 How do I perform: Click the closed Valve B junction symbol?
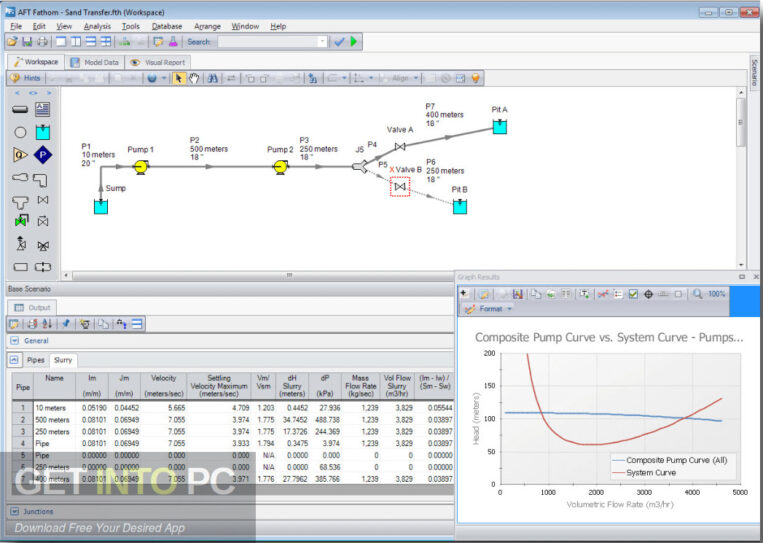click(x=400, y=187)
